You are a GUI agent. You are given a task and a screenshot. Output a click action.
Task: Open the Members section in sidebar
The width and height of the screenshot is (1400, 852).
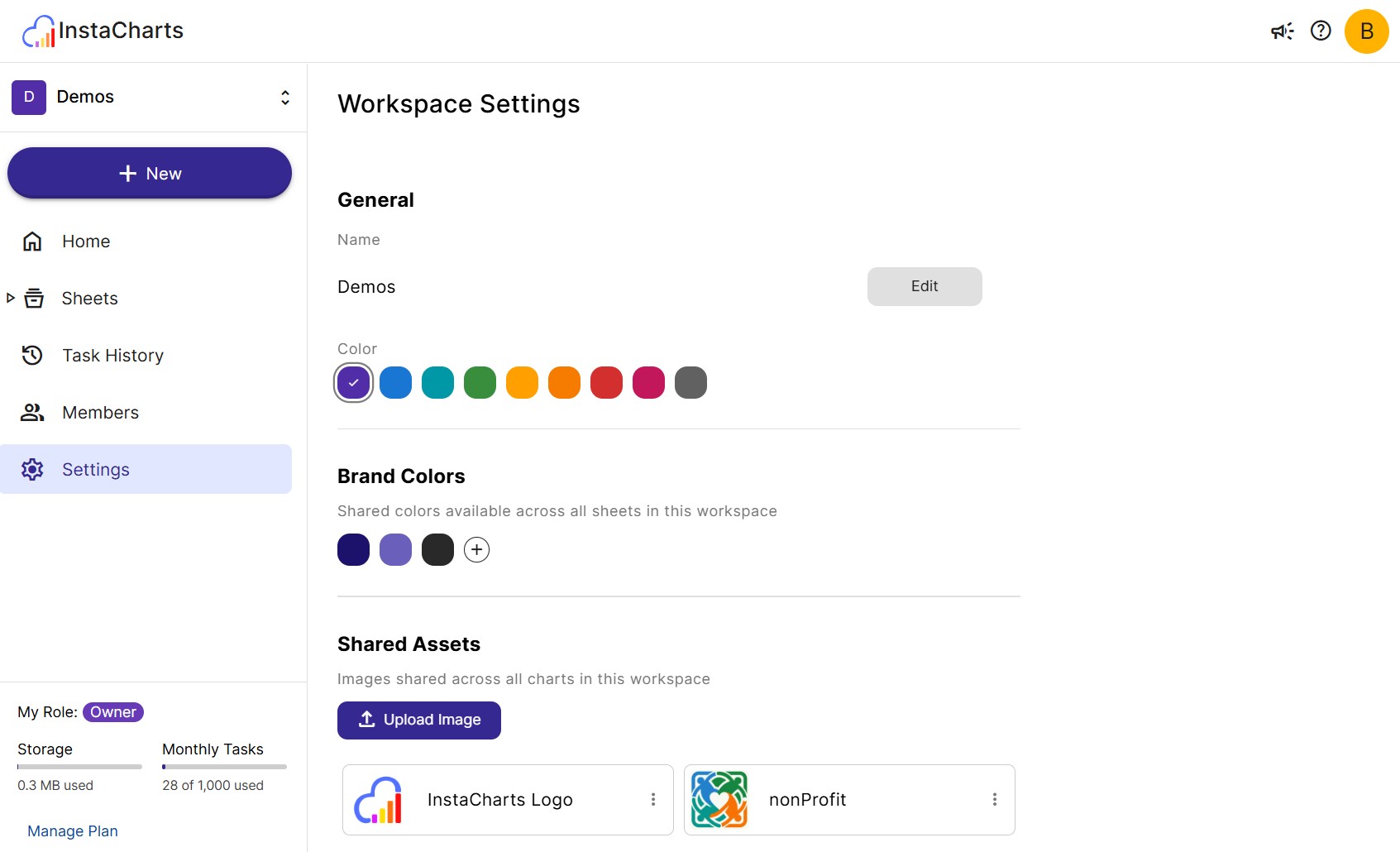100,412
